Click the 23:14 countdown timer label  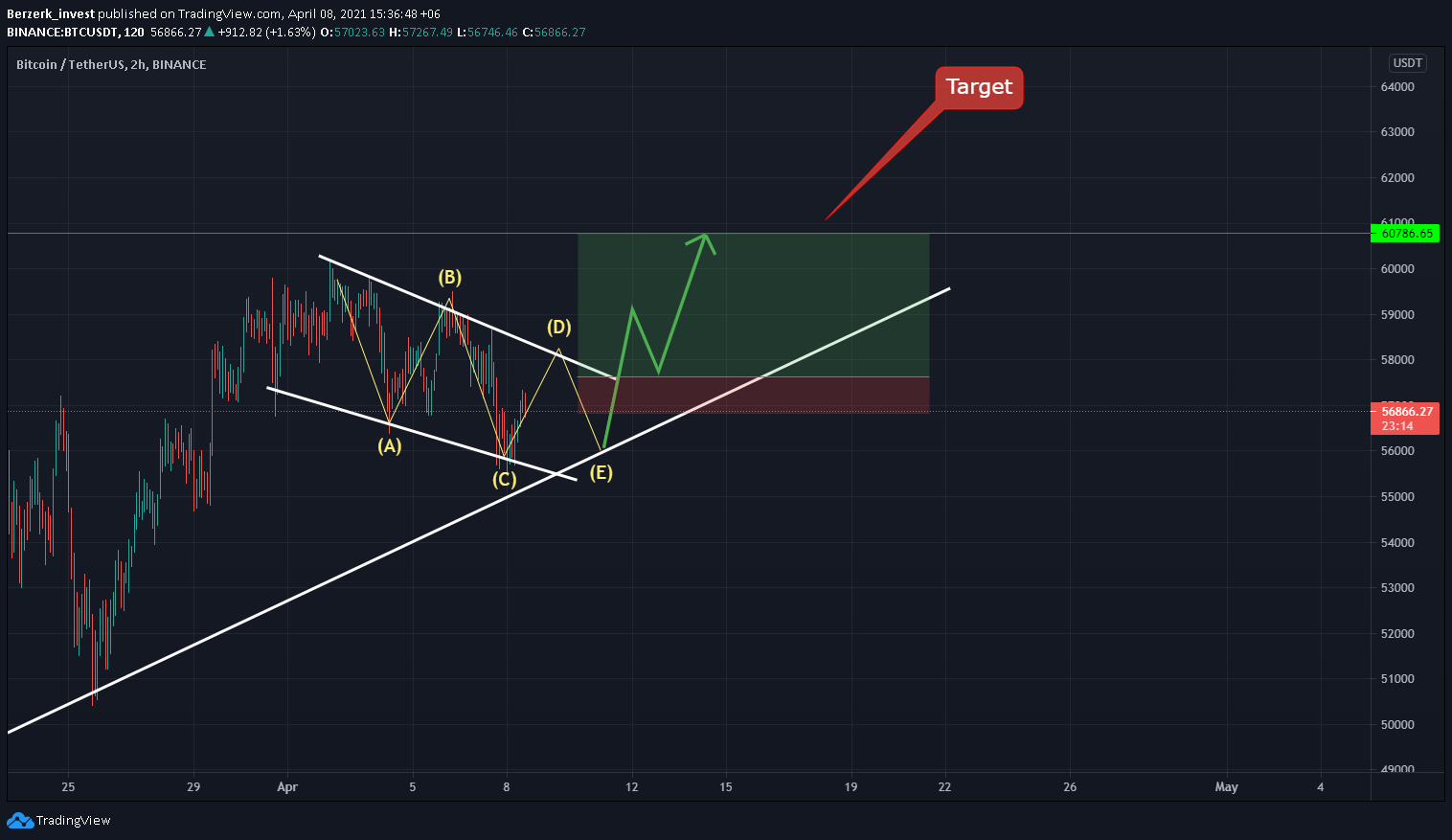click(x=1397, y=426)
